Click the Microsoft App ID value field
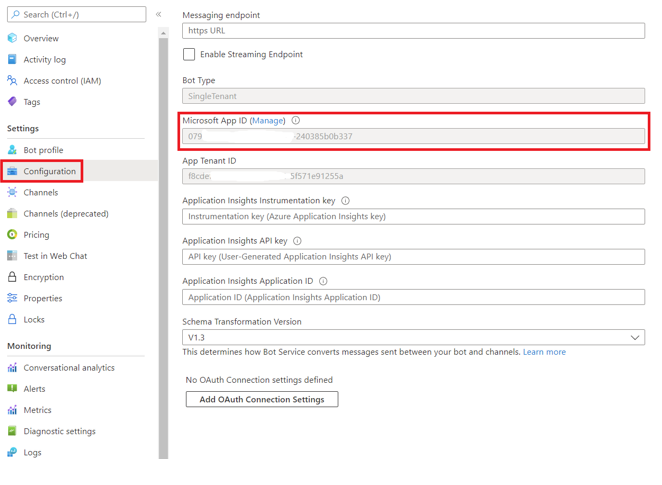 (x=413, y=136)
